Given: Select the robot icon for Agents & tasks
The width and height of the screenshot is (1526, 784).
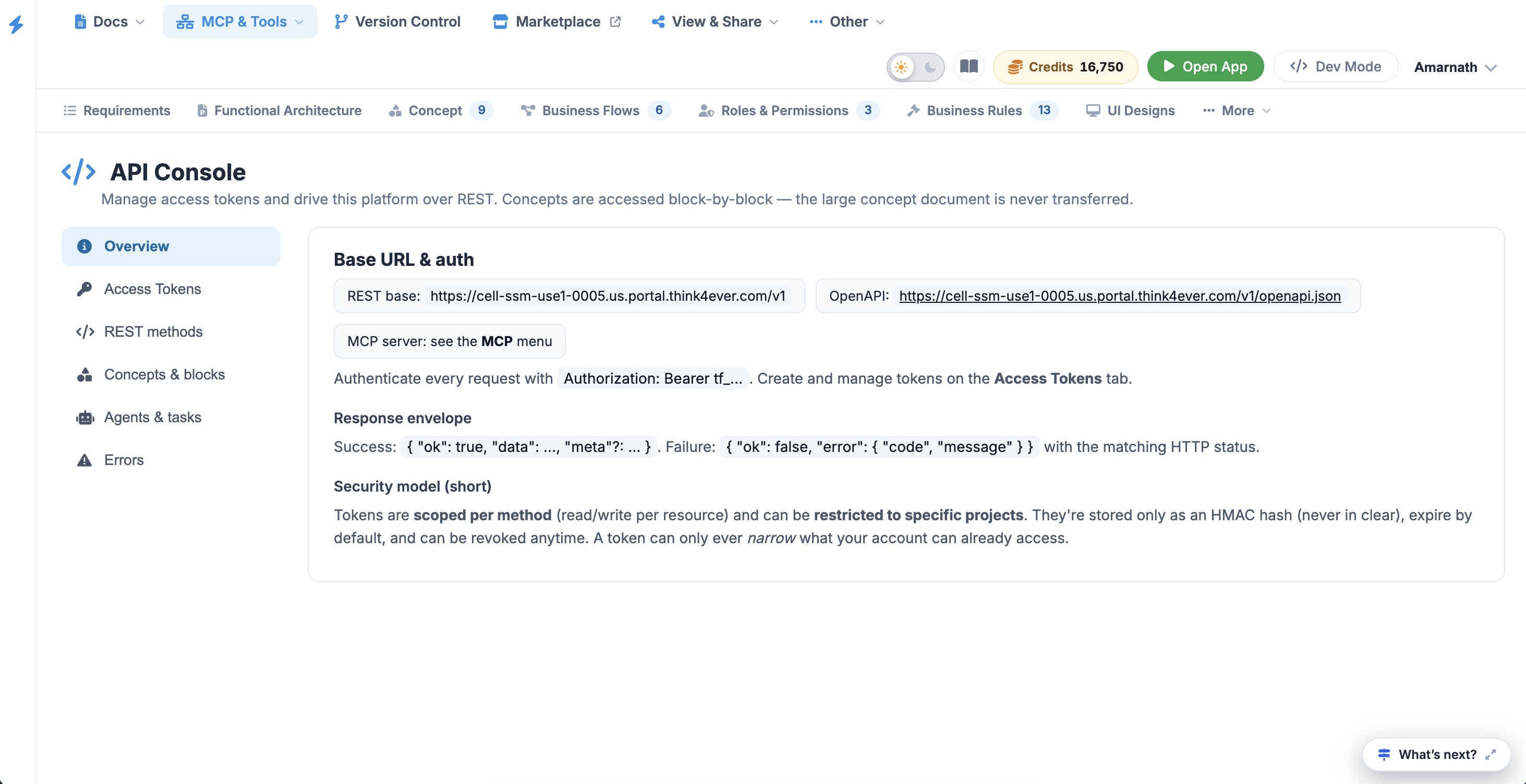Looking at the screenshot, I should [x=84, y=418].
